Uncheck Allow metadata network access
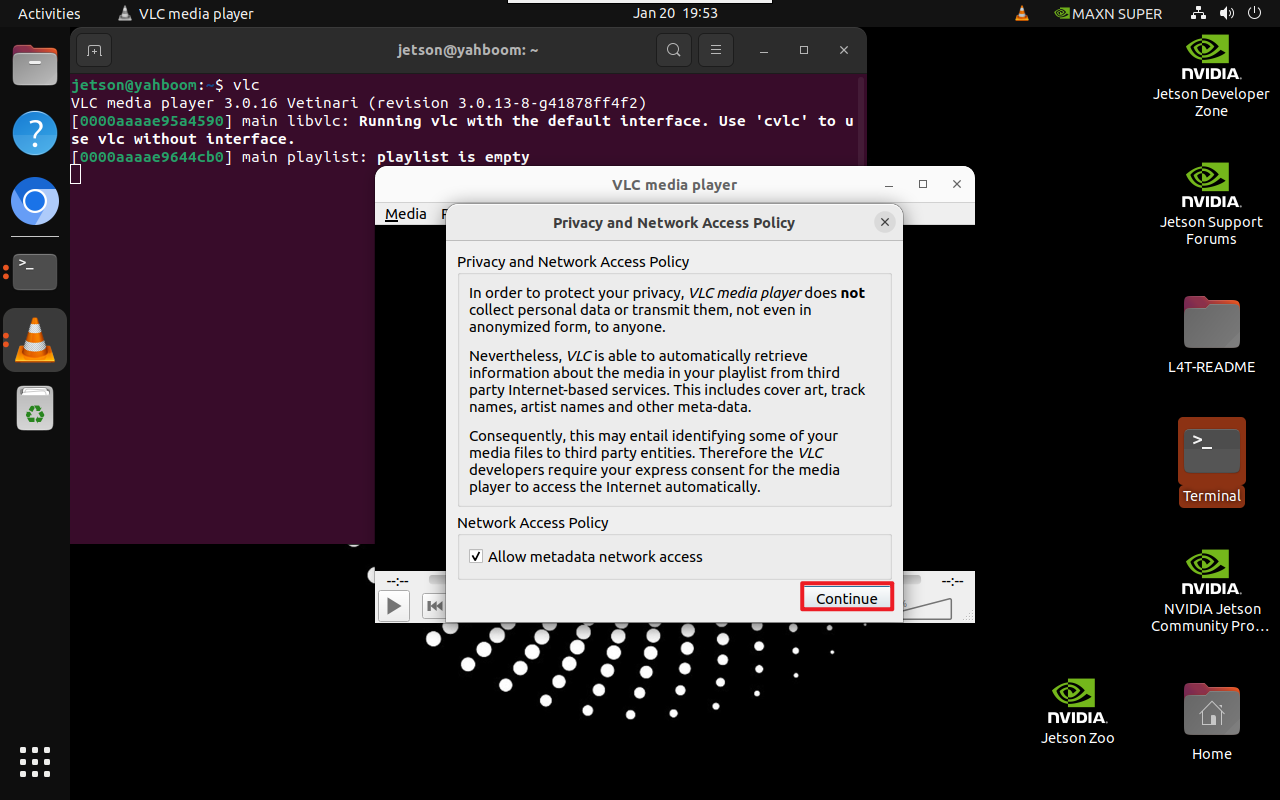The image size is (1280, 800). point(476,557)
